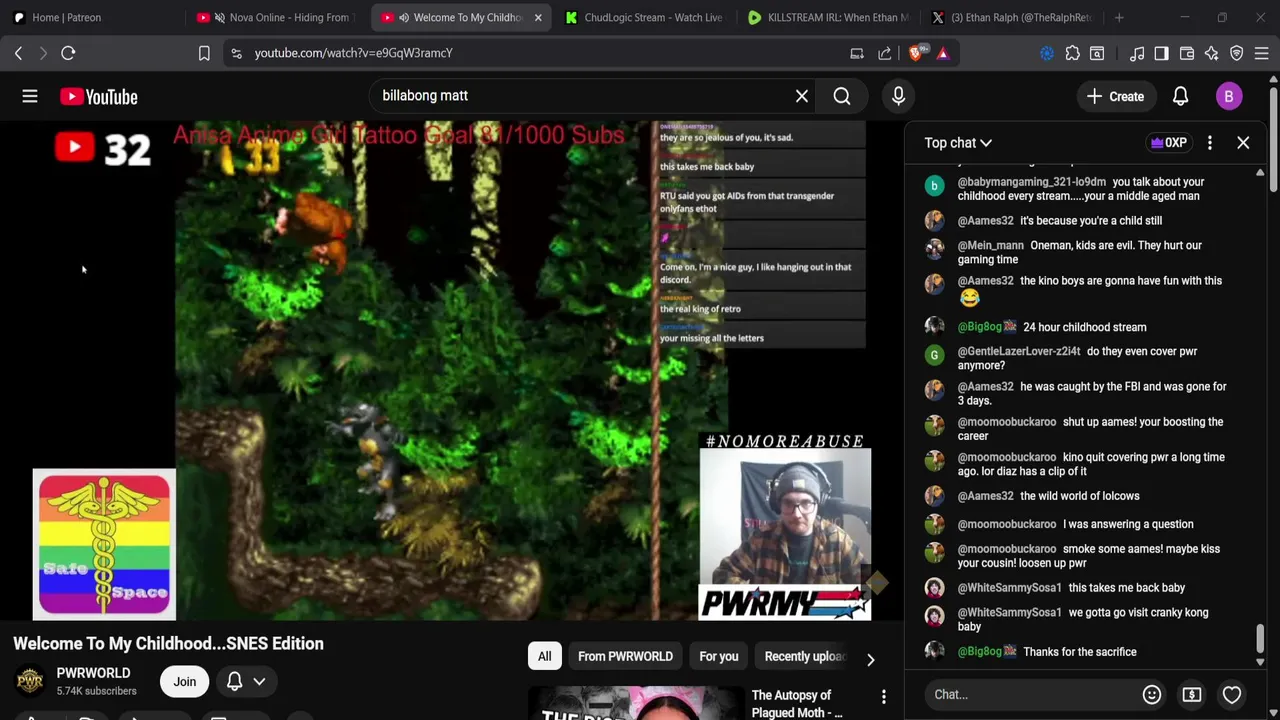Go to YouTube home via logo
This screenshot has height=720, width=1280.
(x=98, y=96)
